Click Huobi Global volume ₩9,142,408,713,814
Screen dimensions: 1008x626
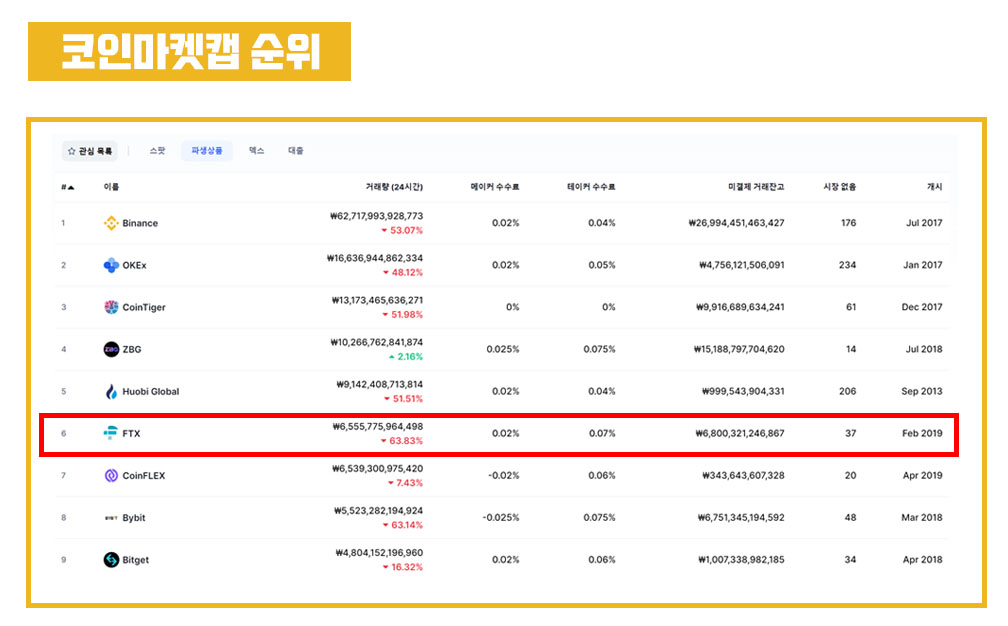pos(379,384)
